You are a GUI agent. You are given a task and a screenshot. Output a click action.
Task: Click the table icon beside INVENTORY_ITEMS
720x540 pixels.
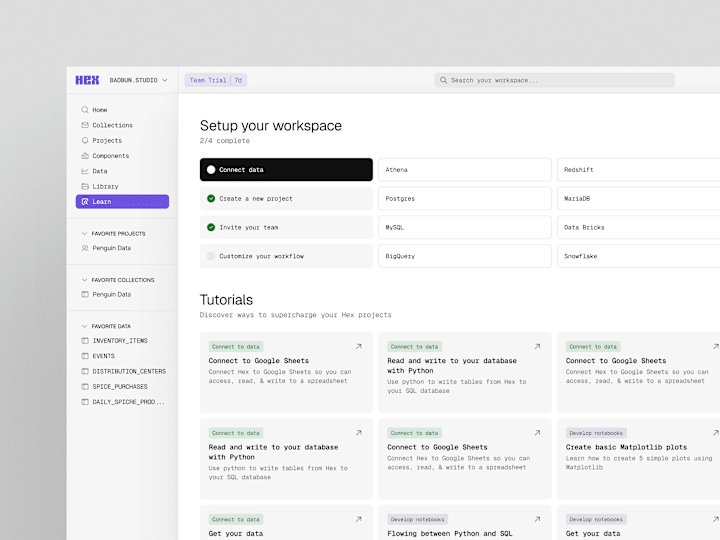[x=85, y=341]
